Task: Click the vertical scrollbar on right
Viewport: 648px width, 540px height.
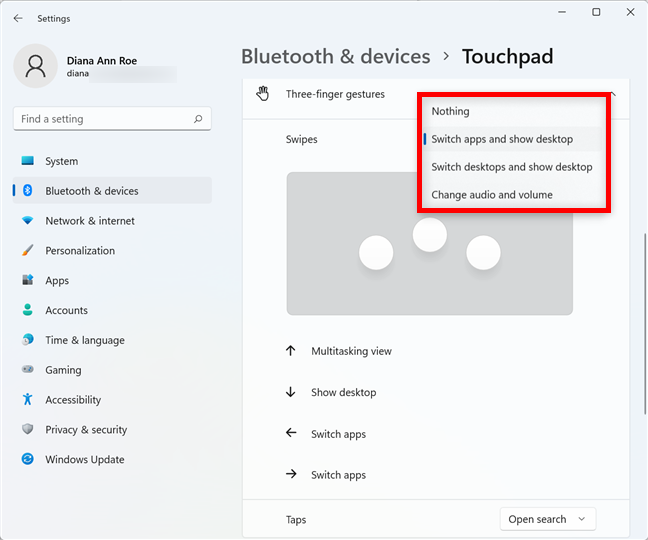Action: coord(645,324)
